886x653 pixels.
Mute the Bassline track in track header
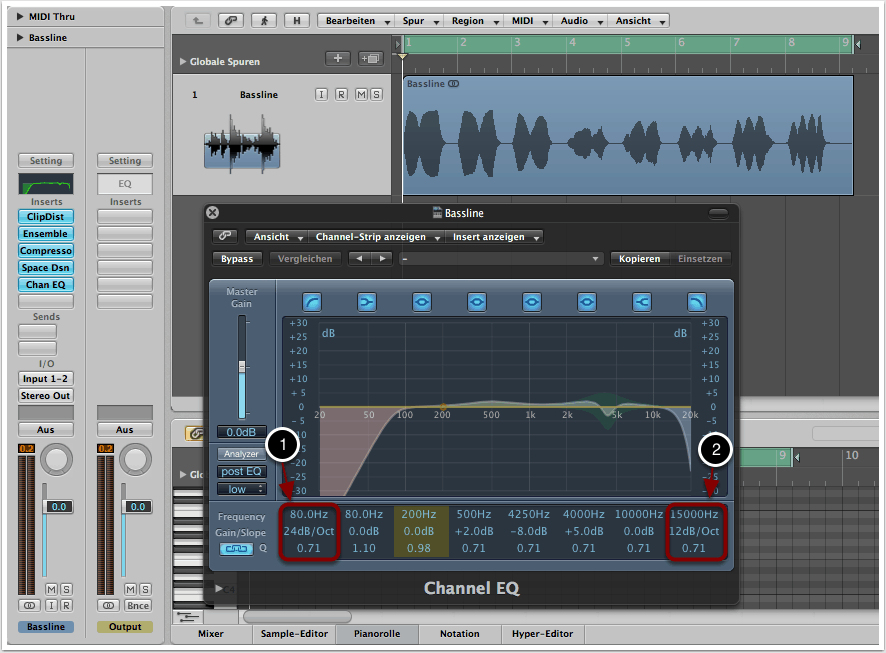coord(359,94)
